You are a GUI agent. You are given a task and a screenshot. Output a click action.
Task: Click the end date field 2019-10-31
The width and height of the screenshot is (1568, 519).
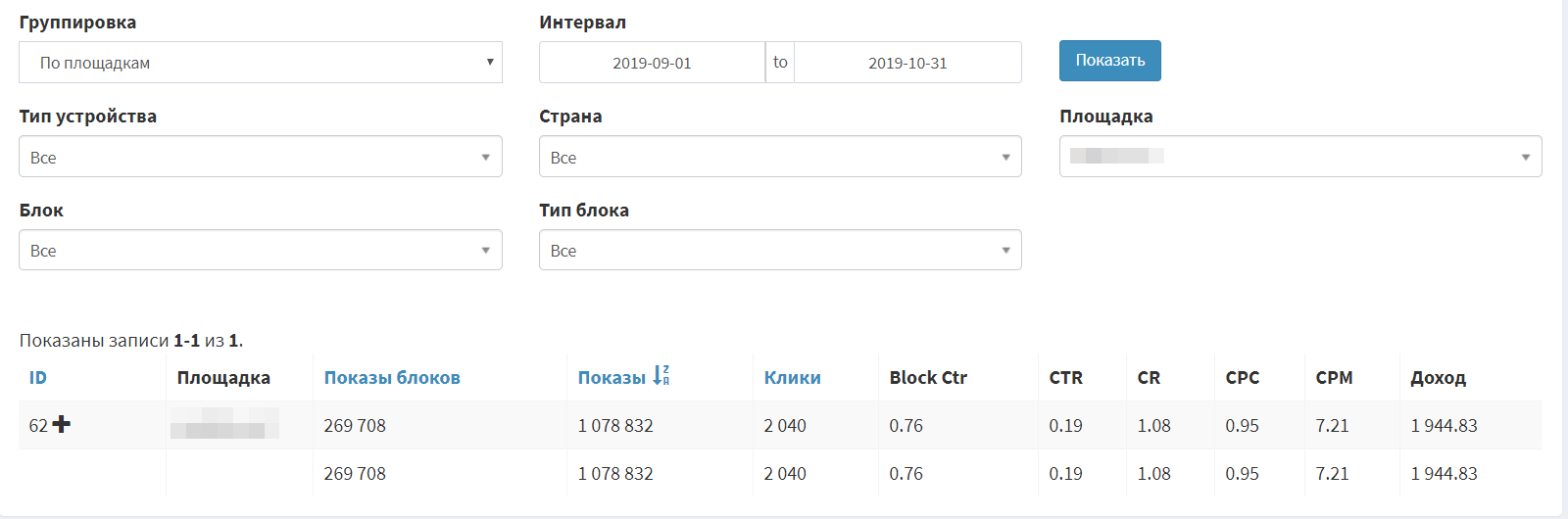click(x=907, y=63)
